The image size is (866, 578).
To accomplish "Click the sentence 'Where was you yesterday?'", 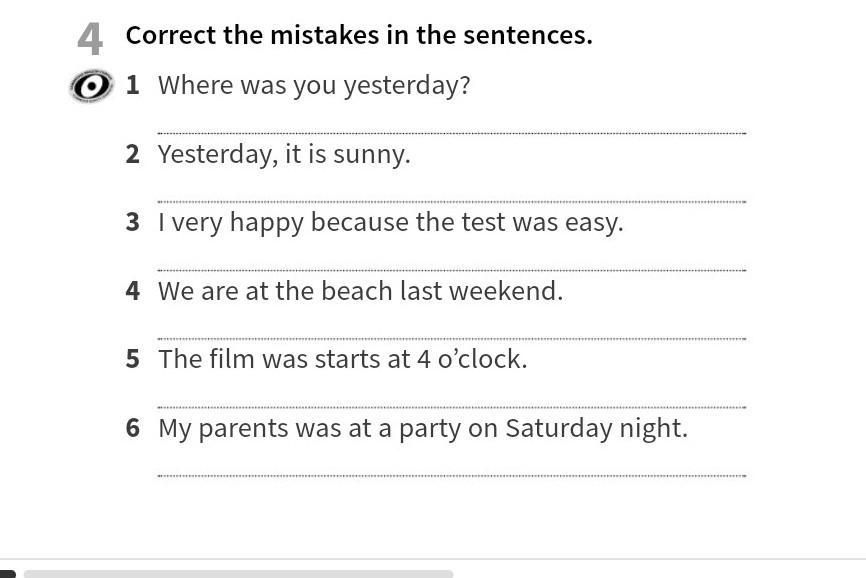I will click(314, 85).
